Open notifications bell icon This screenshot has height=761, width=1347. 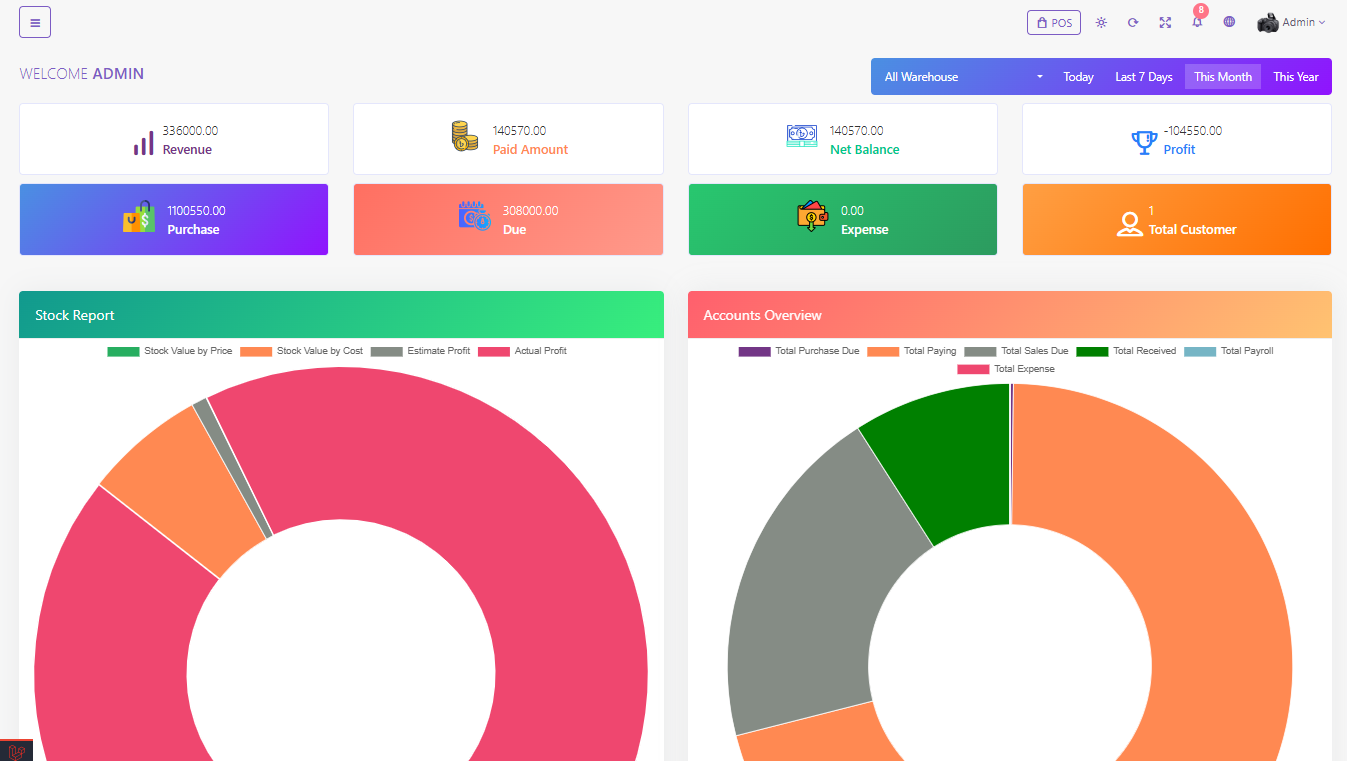coord(1197,22)
